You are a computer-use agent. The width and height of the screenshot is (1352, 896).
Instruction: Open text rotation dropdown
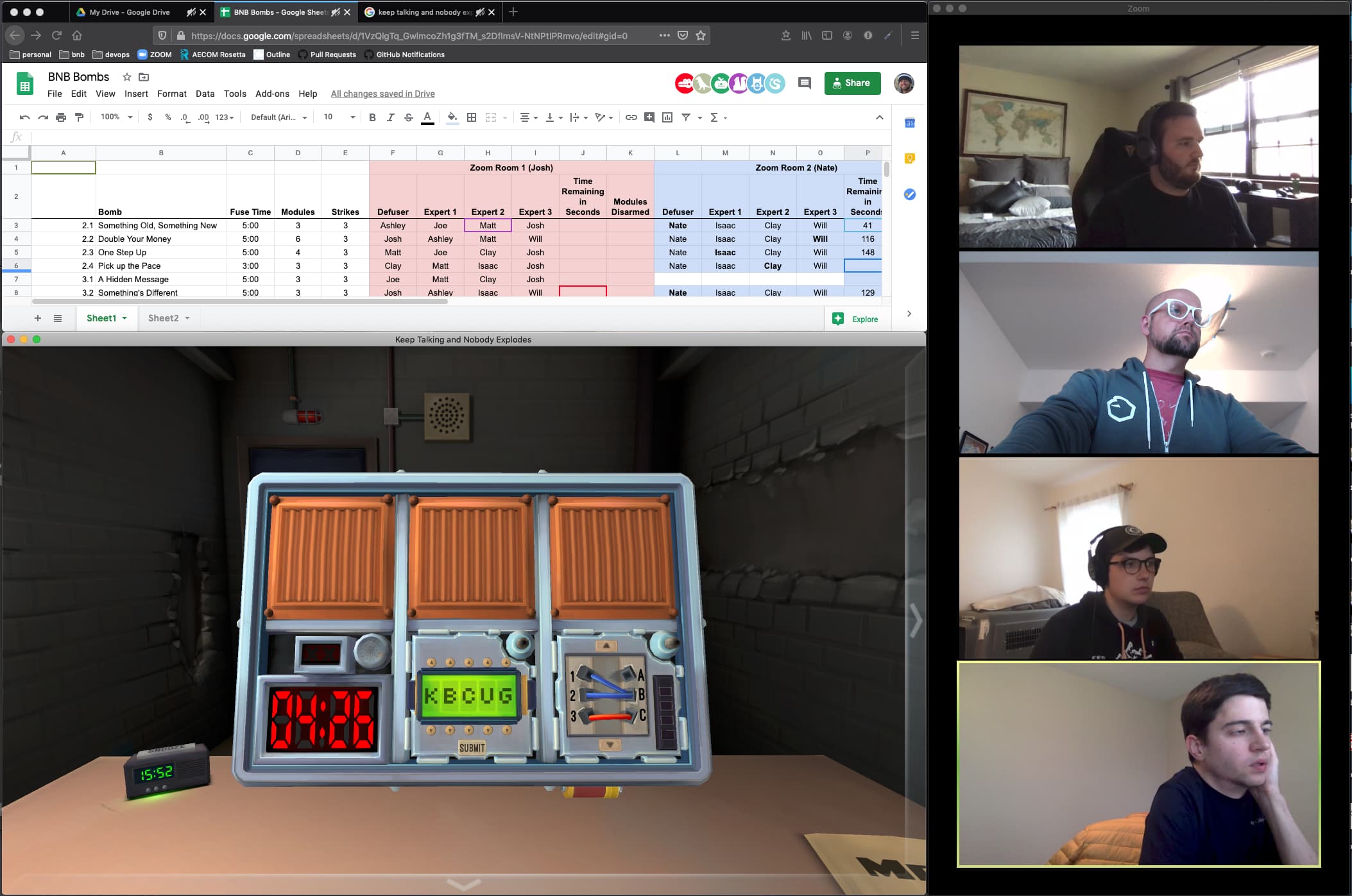click(x=604, y=117)
